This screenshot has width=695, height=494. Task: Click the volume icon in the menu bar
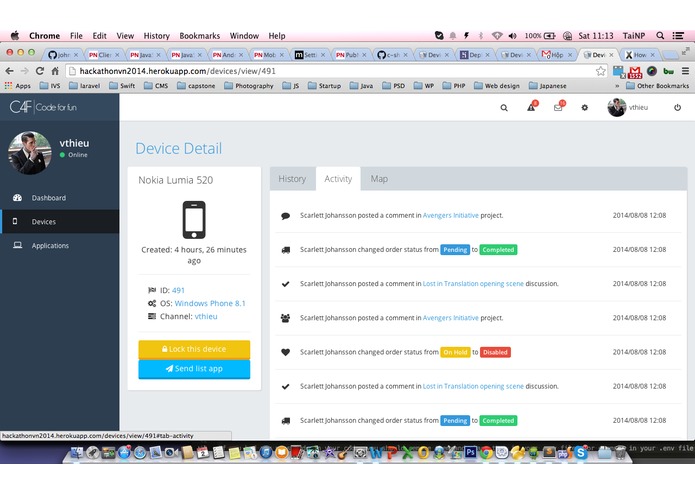tap(512, 36)
